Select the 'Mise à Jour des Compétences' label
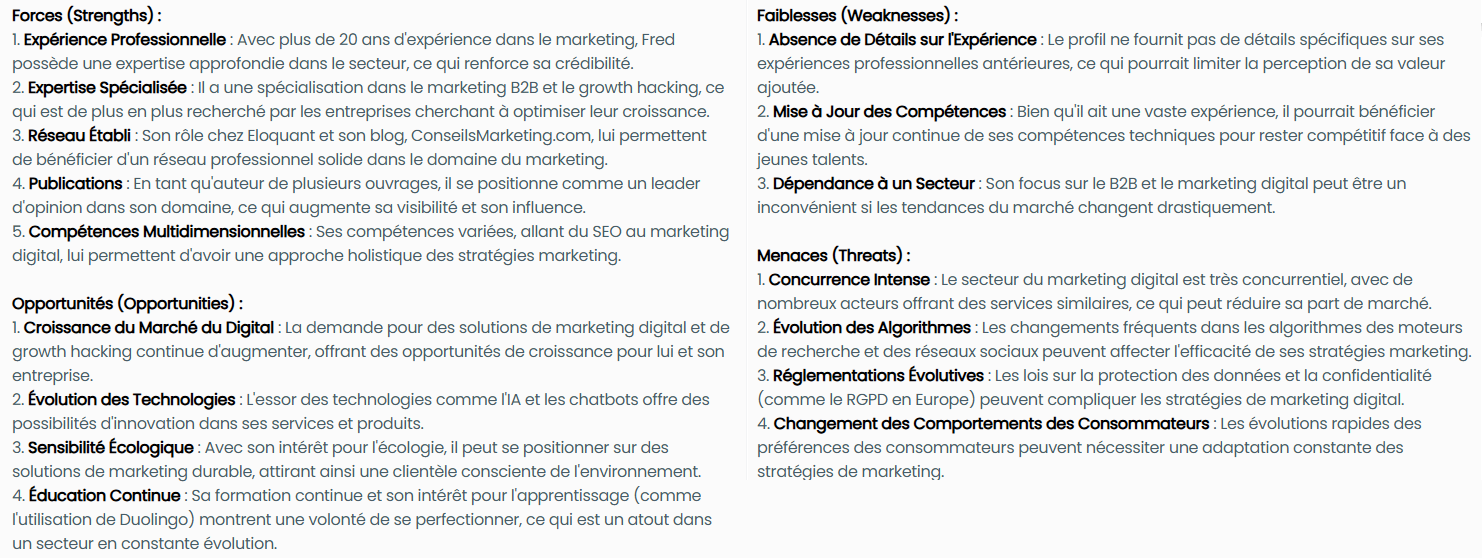The height and width of the screenshot is (558, 1482). click(x=889, y=112)
